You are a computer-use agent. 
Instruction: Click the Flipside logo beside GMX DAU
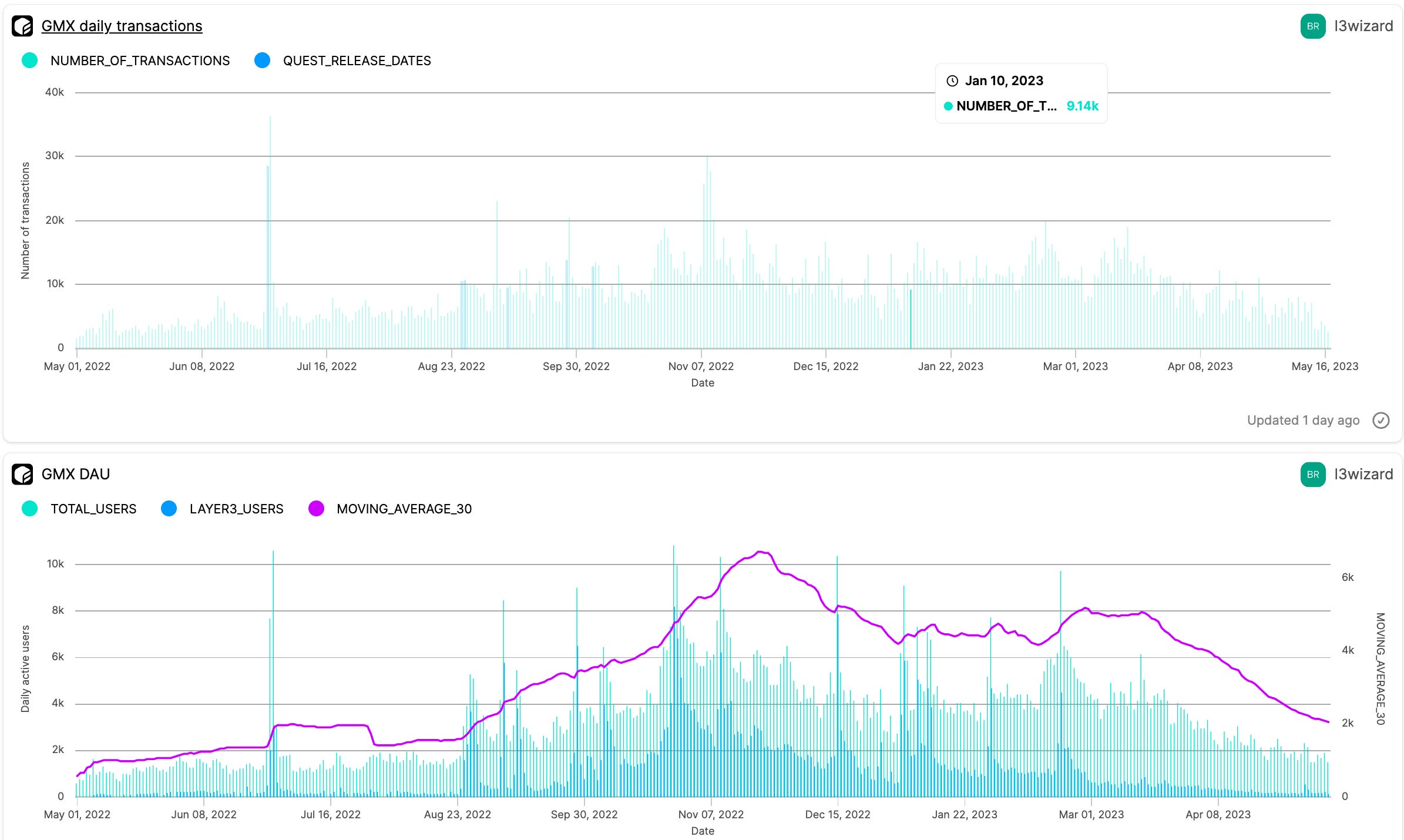tap(22, 474)
